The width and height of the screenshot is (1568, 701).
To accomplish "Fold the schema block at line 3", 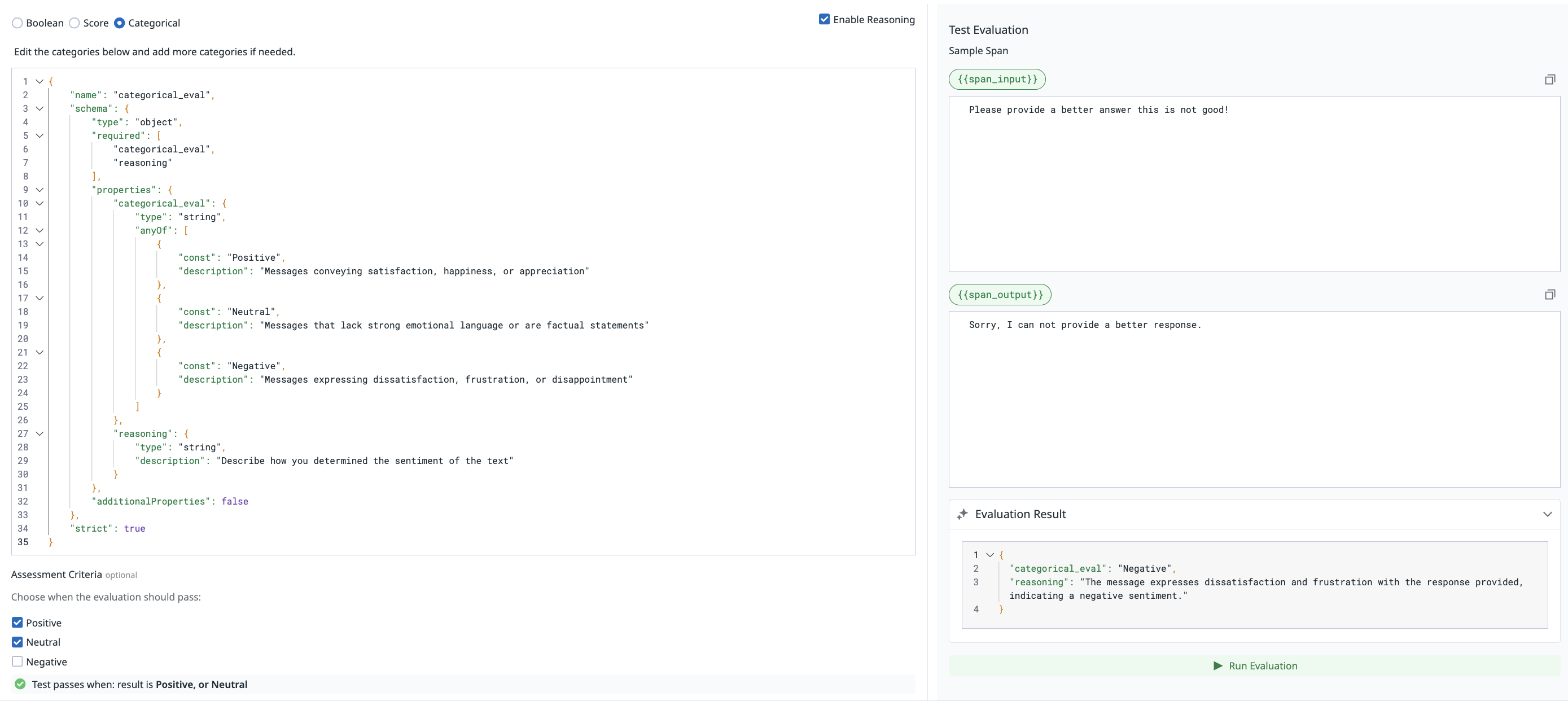I will pos(40,108).
